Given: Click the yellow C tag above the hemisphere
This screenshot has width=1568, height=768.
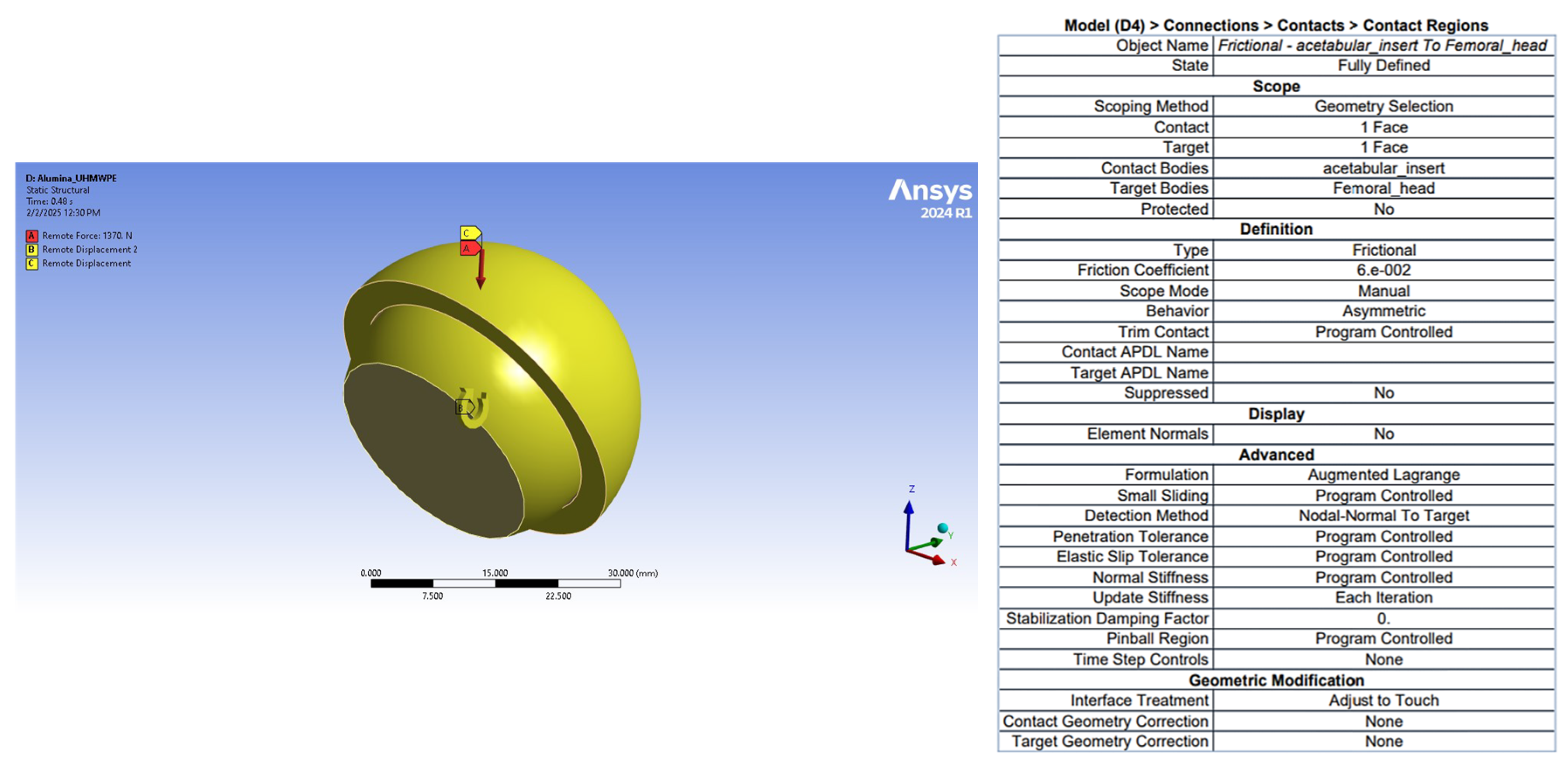Looking at the screenshot, I should pyautogui.click(x=469, y=233).
